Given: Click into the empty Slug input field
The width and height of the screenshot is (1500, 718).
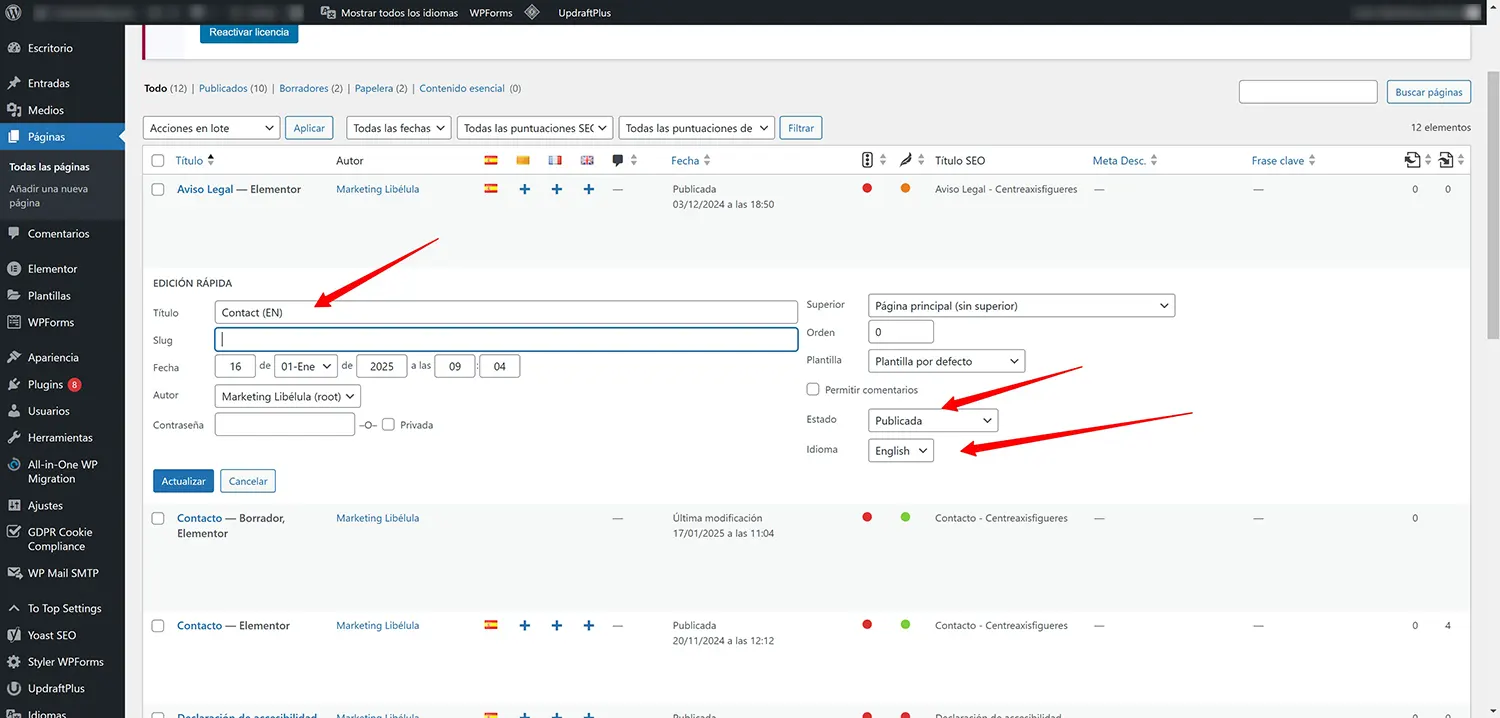Looking at the screenshot, I should [x=506, y=340].
